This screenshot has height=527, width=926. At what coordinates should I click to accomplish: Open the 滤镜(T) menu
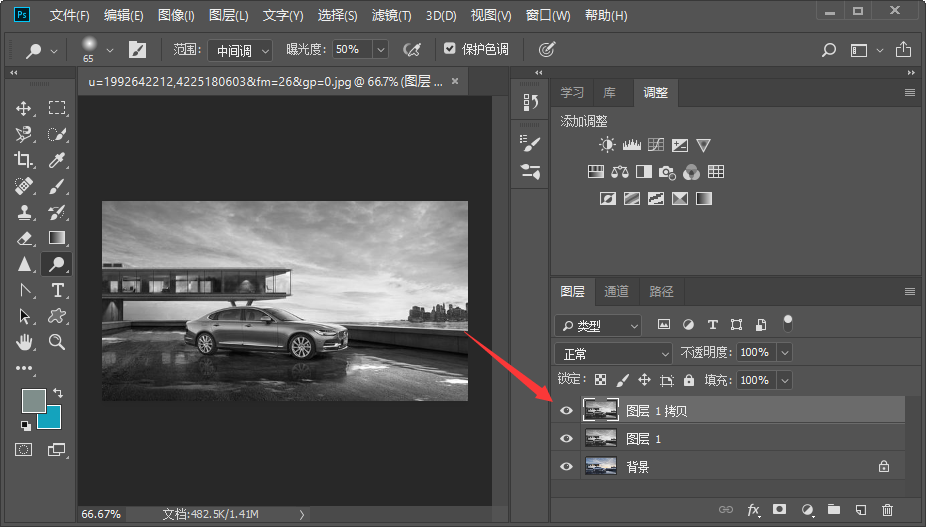pos(392,15)
